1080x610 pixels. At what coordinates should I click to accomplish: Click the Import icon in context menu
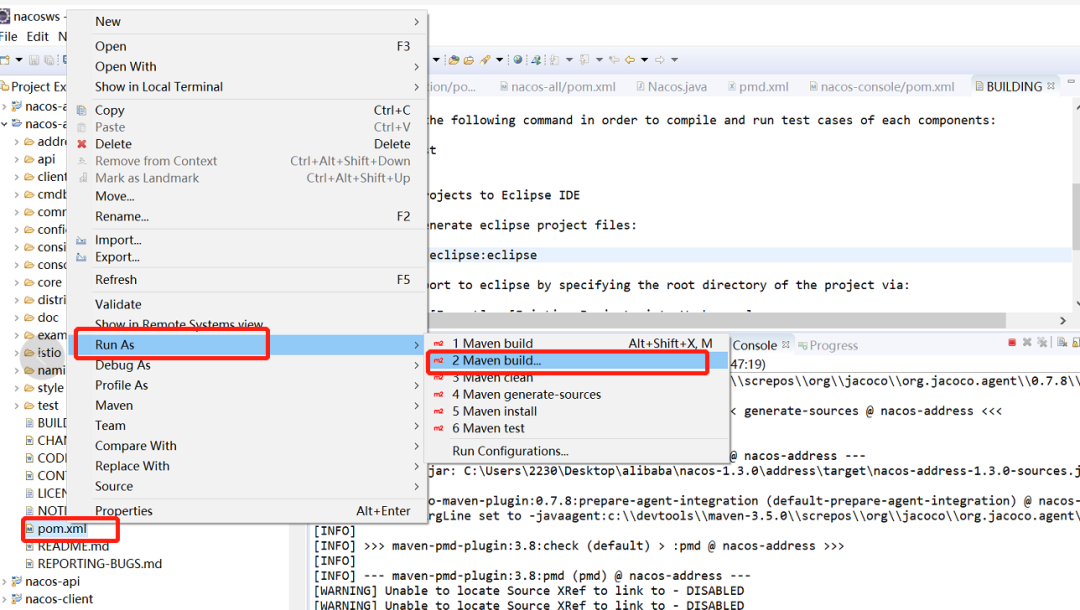81,240
